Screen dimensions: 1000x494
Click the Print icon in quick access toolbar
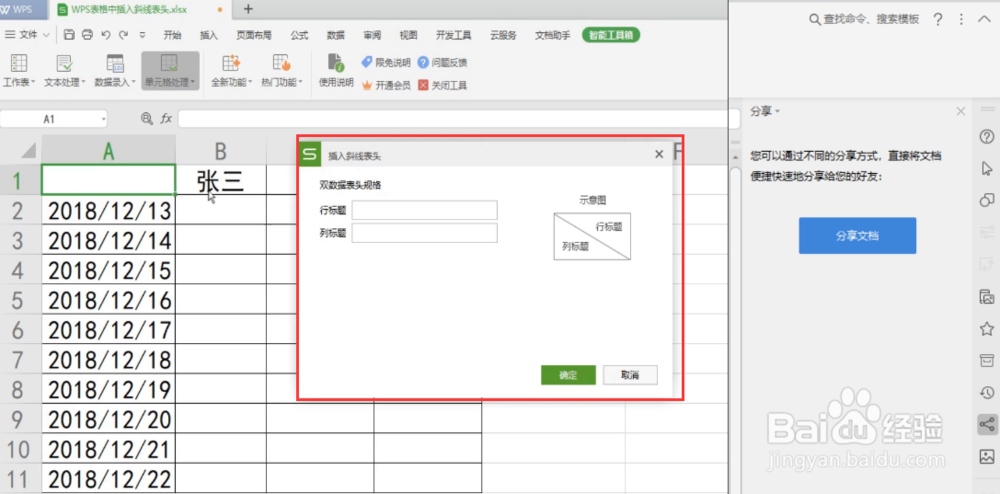[x=88, y=35]
